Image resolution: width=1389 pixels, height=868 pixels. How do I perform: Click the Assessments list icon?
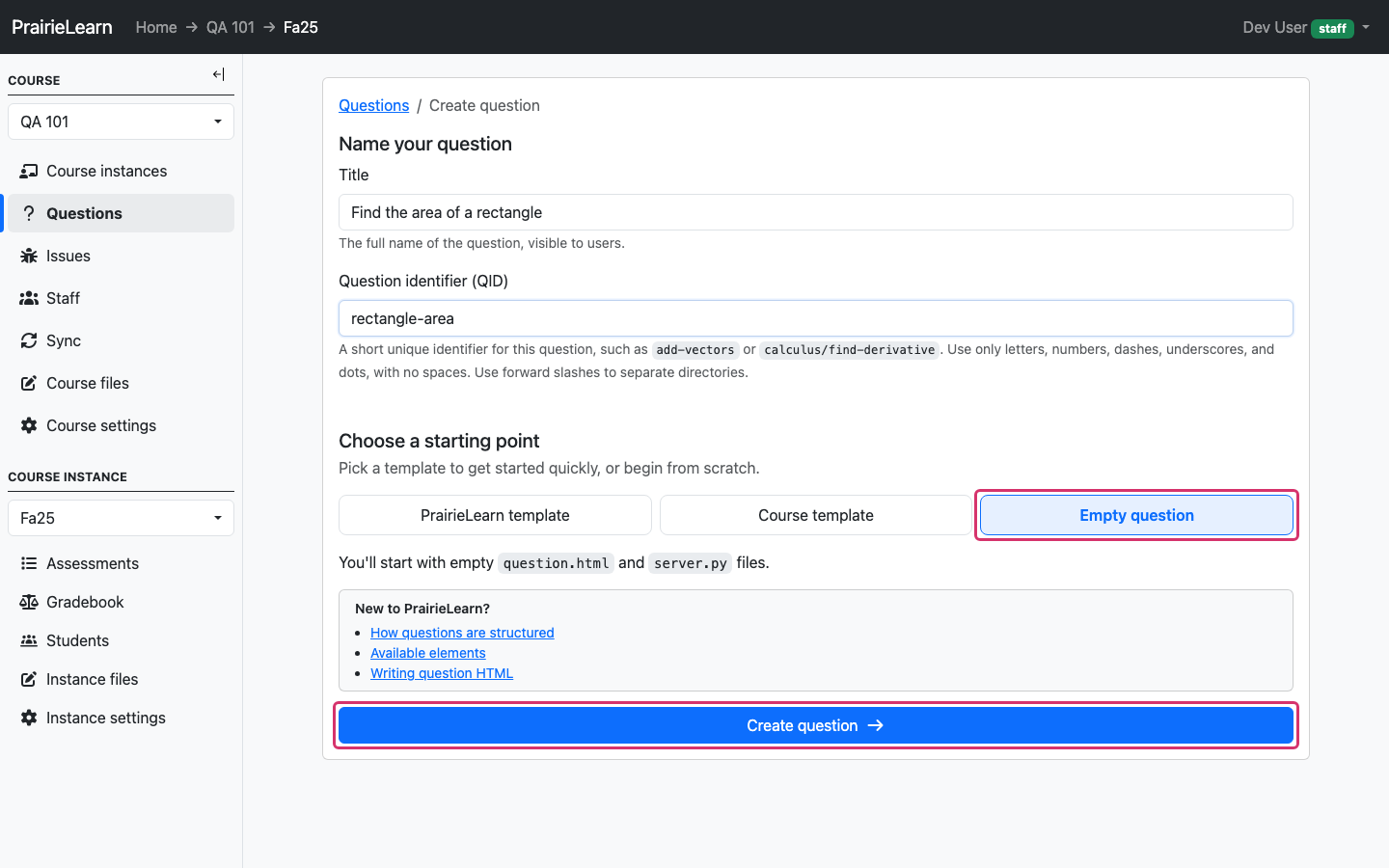tap(29, 563)
